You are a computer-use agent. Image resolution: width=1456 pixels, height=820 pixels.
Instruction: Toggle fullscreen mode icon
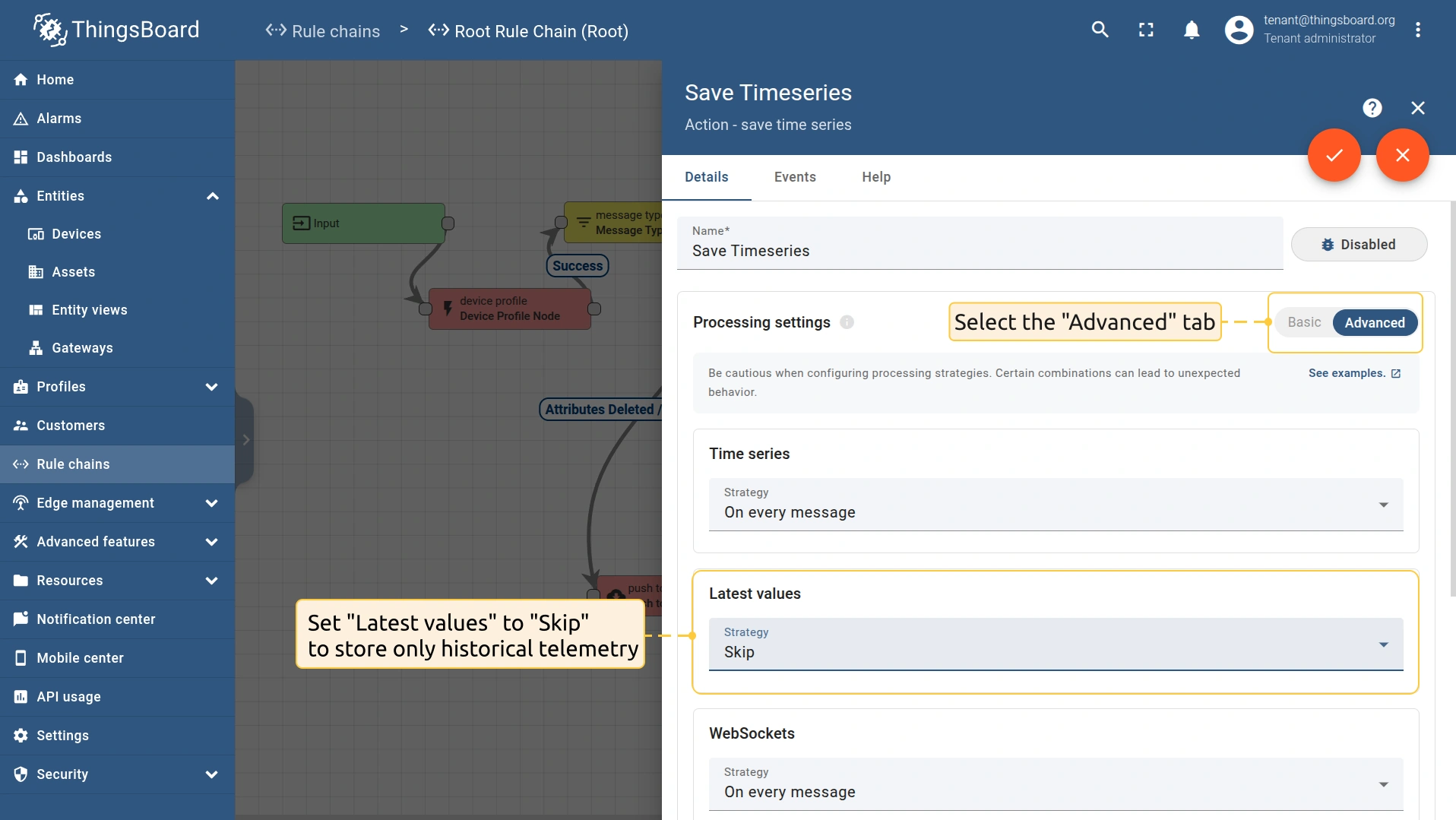pos(1146,30)
